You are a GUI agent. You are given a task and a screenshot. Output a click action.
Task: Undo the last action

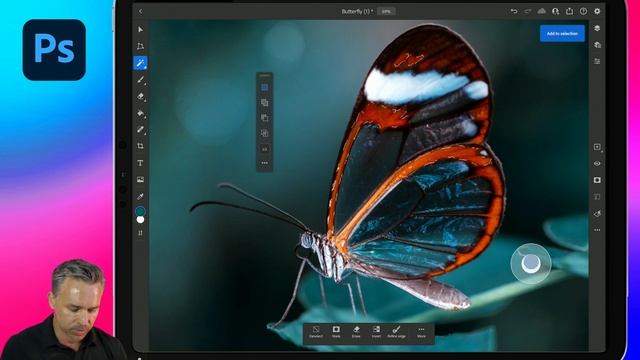pyautogui.click(x=514, y=11)
